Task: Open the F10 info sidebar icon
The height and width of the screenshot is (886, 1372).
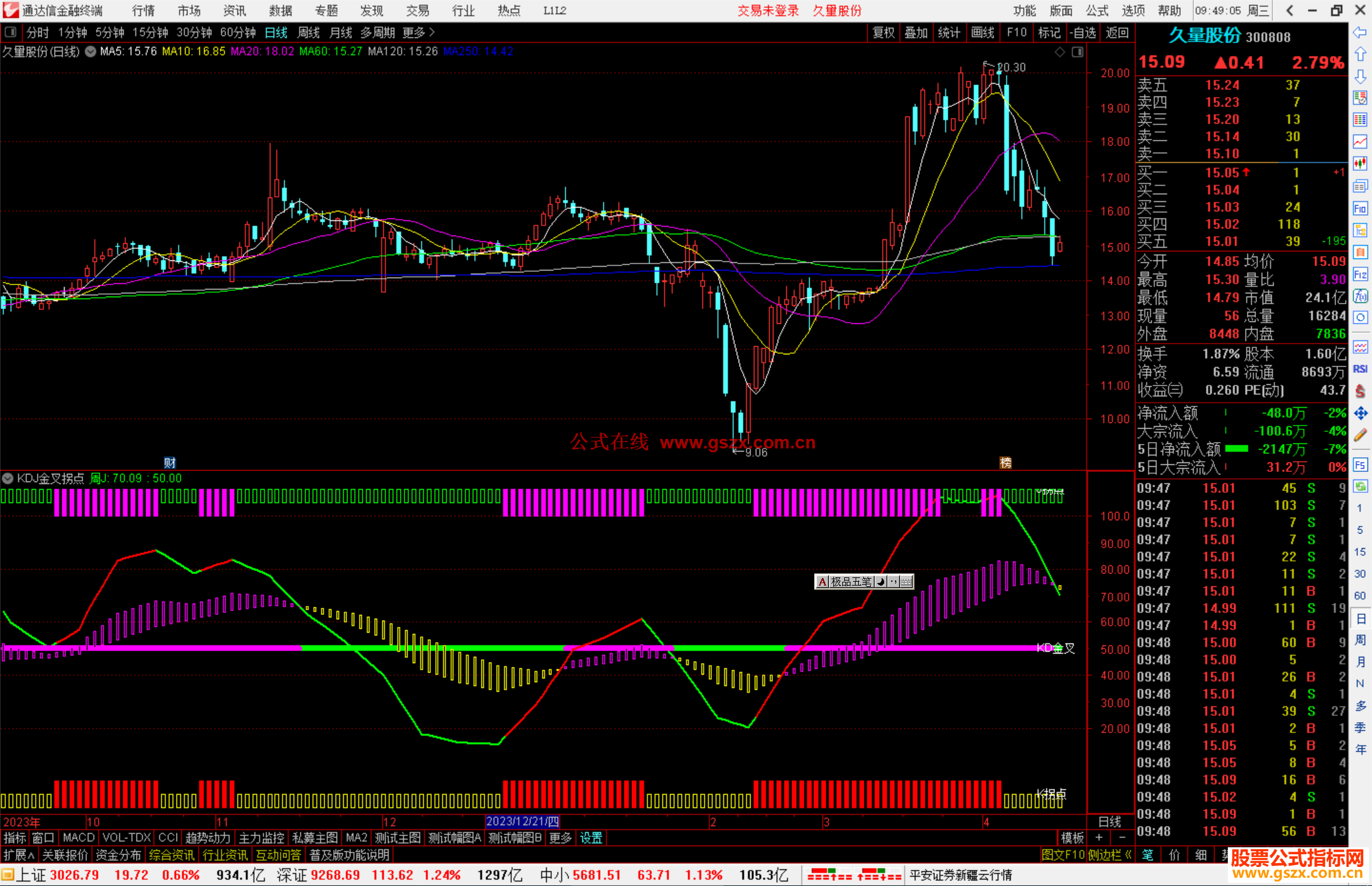Action: tap(1360, 208)
